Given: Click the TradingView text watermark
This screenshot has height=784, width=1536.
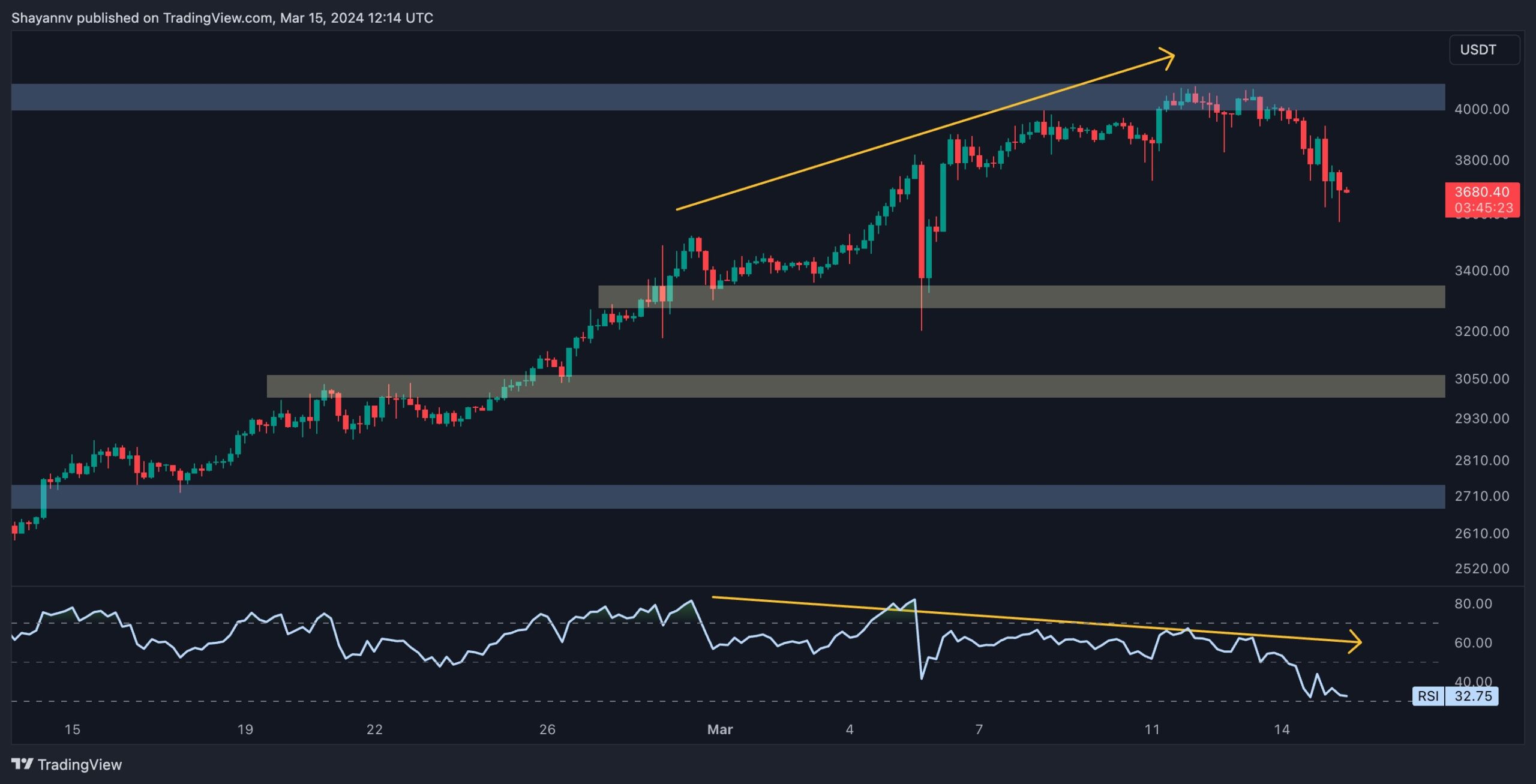Looking at the screenshot, I should [x=79, y=764].
